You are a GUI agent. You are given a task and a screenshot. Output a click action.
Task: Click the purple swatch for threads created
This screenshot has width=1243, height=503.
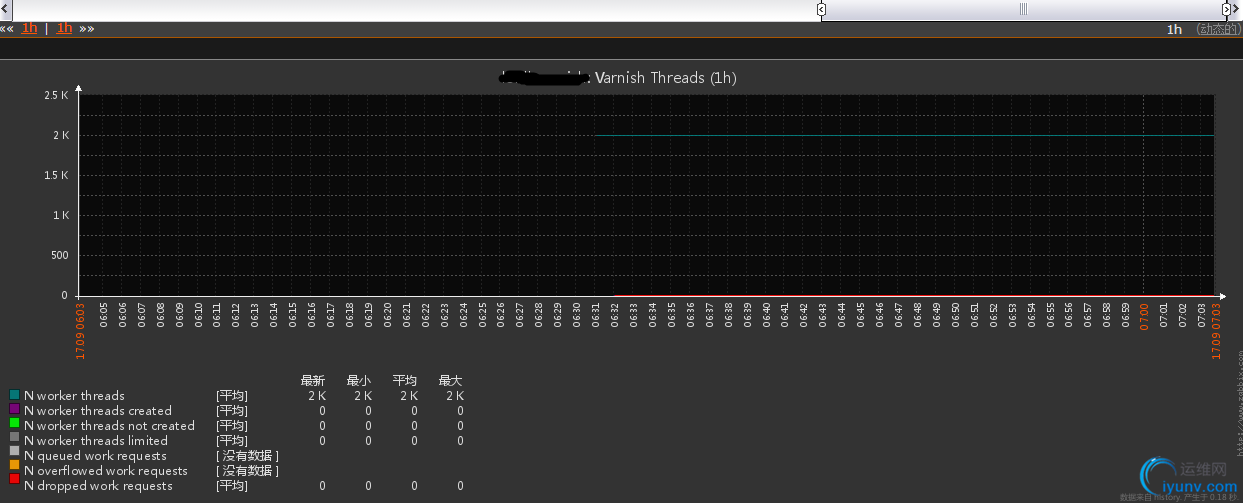point(15,410)
